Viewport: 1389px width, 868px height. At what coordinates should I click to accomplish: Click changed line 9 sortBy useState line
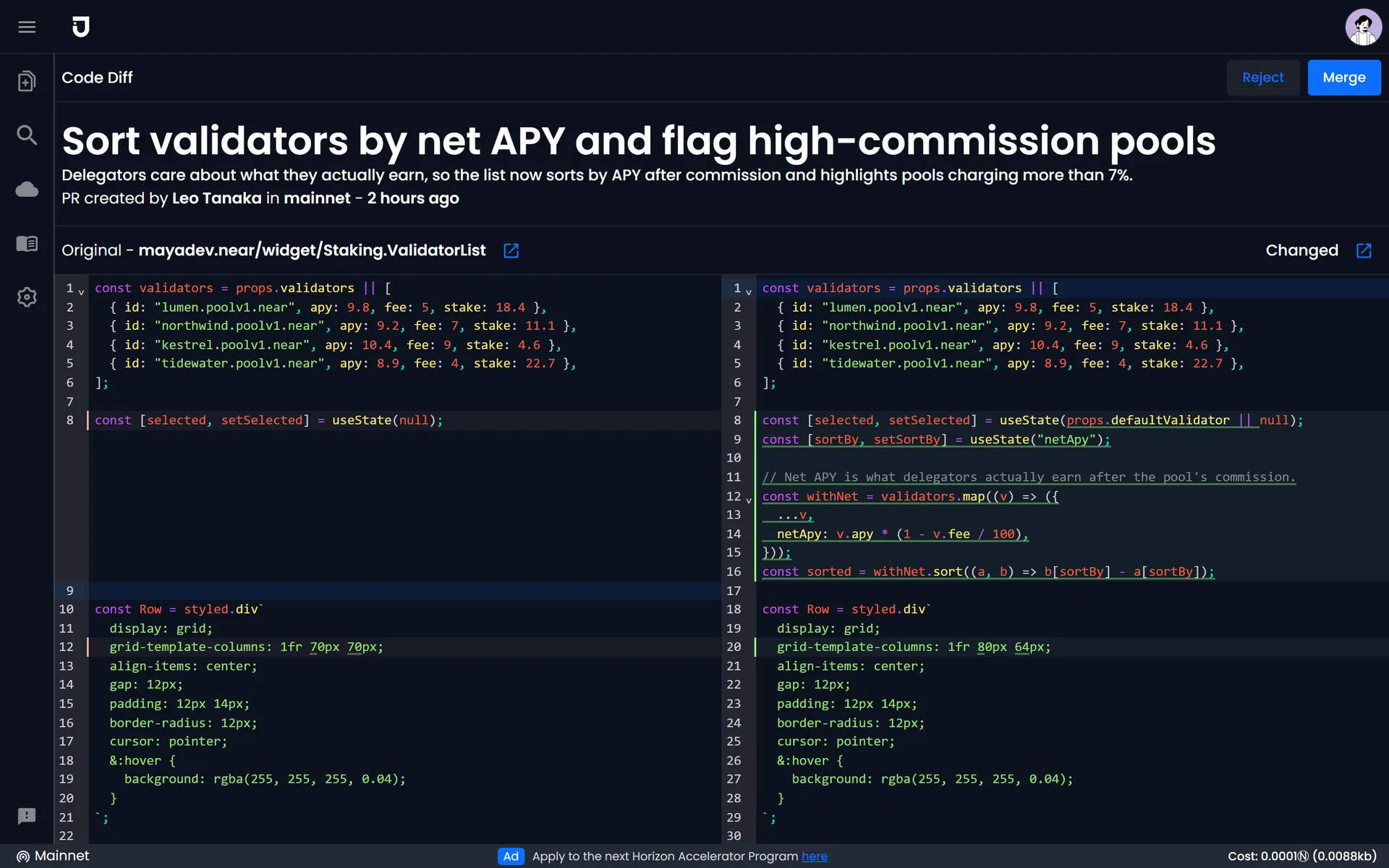click(936, 439)
